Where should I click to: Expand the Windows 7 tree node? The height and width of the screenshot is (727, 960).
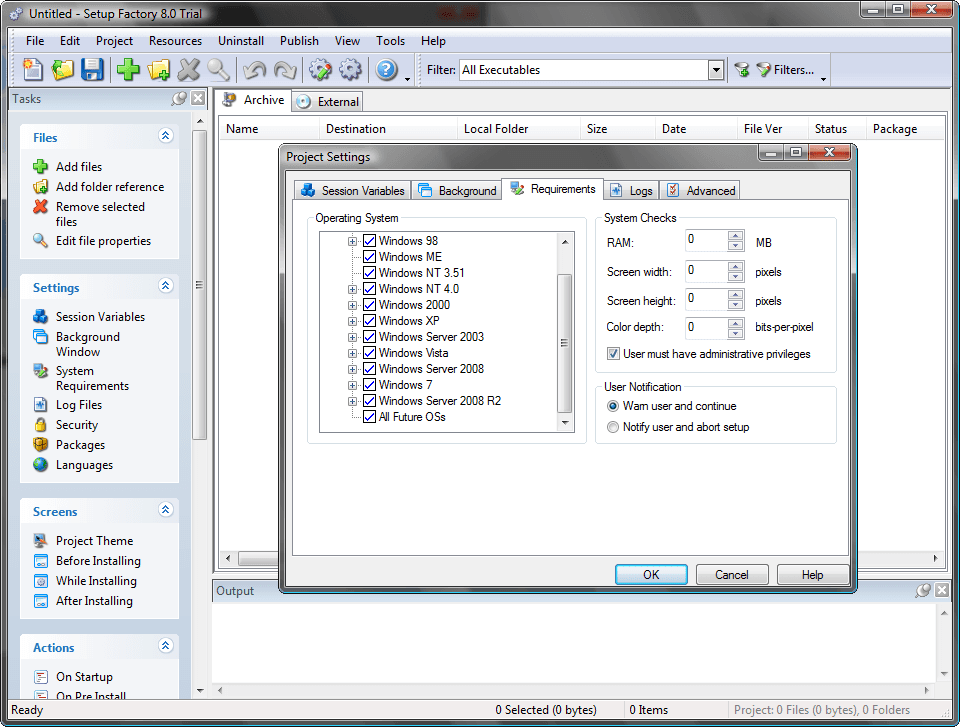[353, 385]
